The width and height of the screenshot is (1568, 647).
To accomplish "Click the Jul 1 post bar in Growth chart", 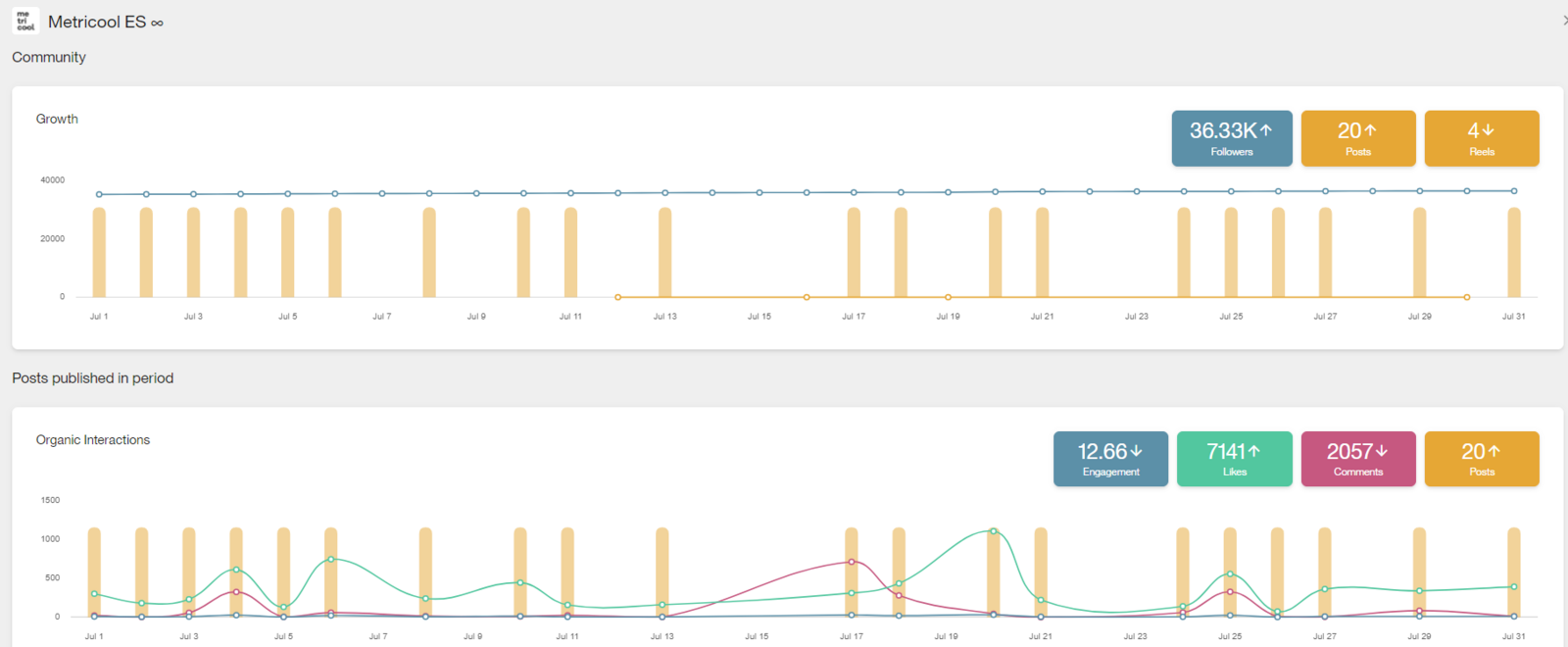I will [x=99, y=253].
